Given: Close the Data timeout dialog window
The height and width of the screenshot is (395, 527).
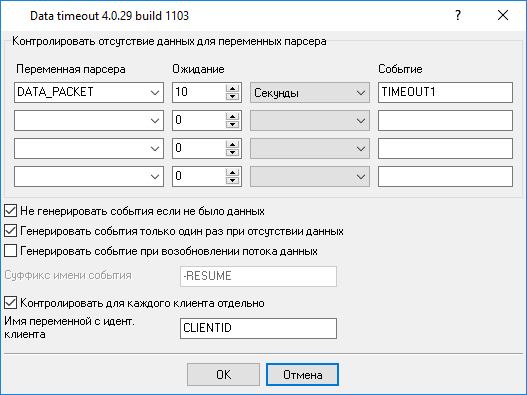Looking at the screenshot, I should pos(503,15).
